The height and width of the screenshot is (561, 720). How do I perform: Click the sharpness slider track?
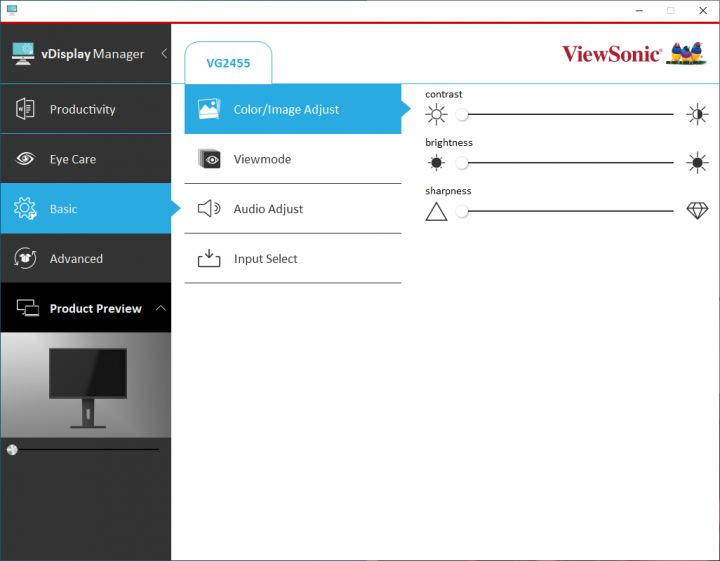point(570,211)
